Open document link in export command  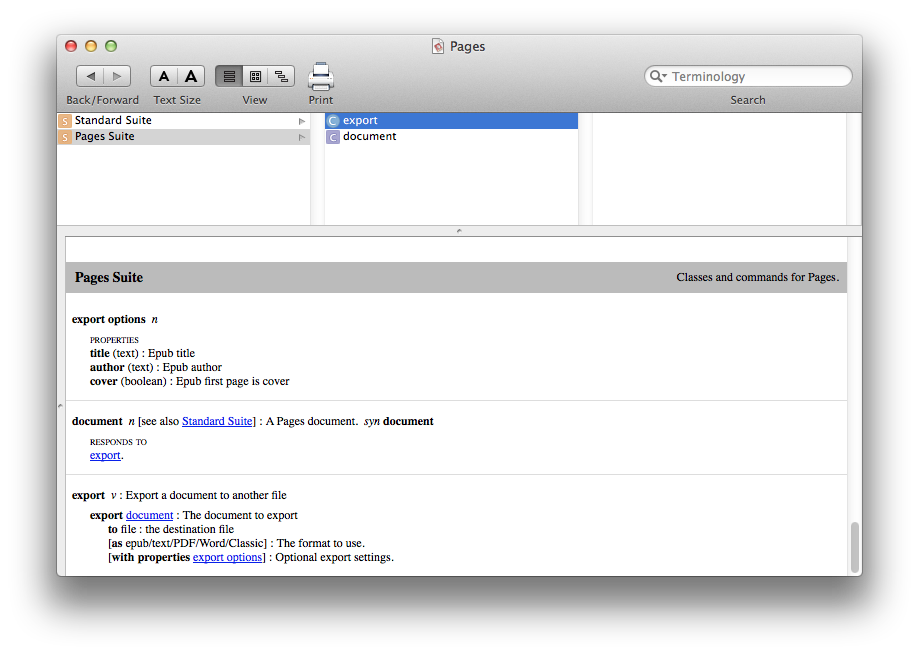point(149,515)
